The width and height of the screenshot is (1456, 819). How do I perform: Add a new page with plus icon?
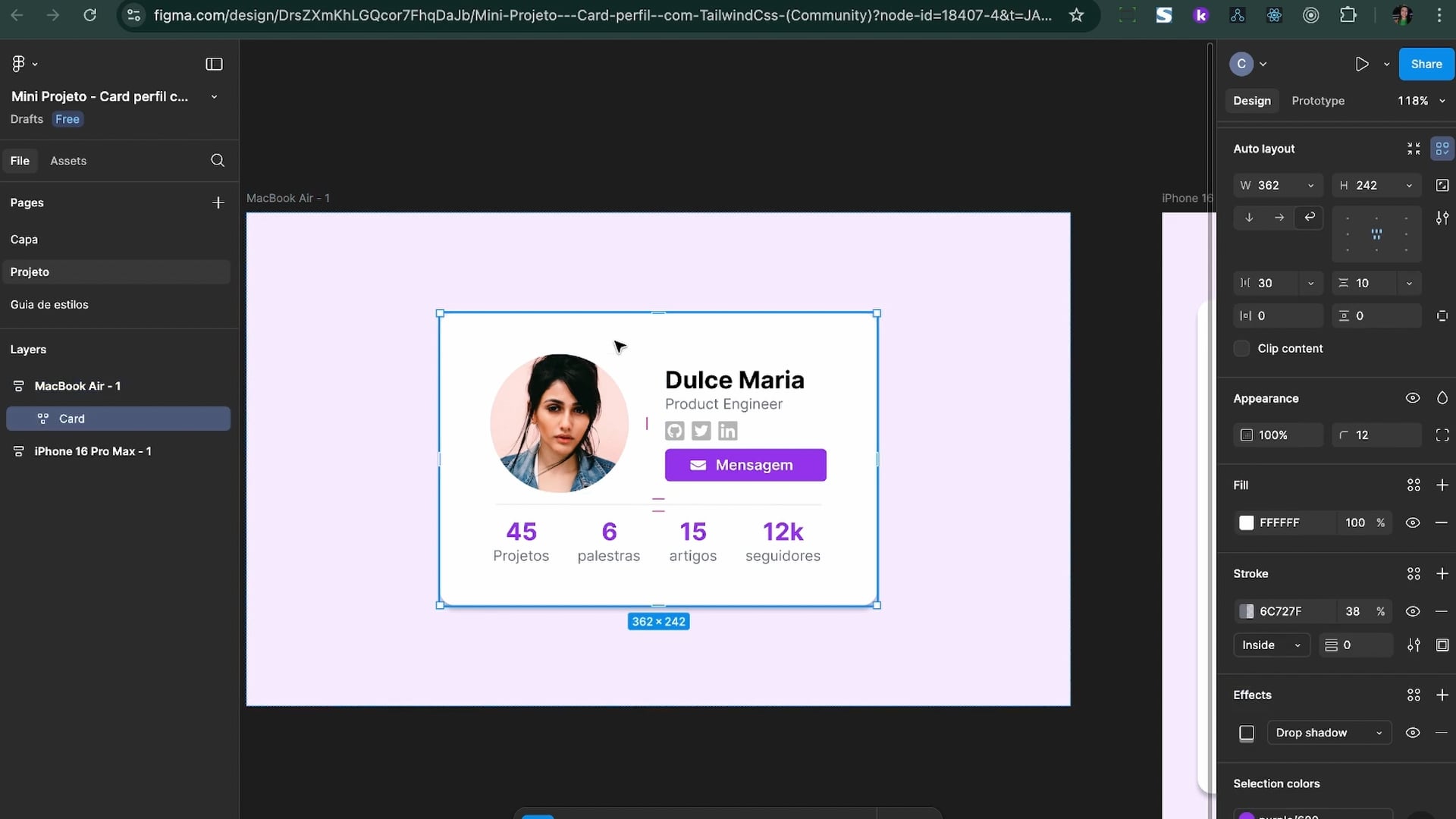(218, 202)
